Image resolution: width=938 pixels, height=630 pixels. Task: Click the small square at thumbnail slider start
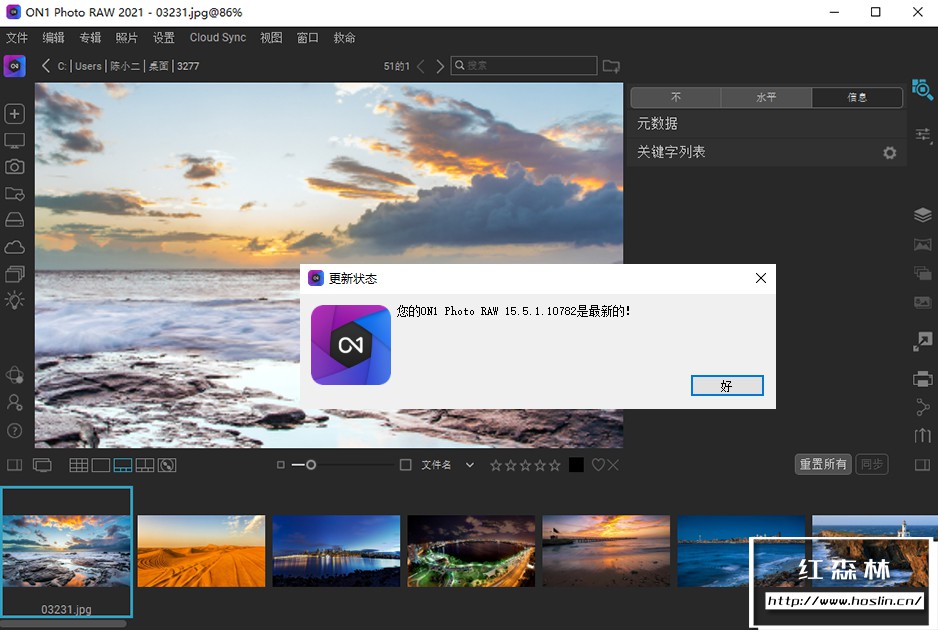pyautogui.click(x=281, y=465)
